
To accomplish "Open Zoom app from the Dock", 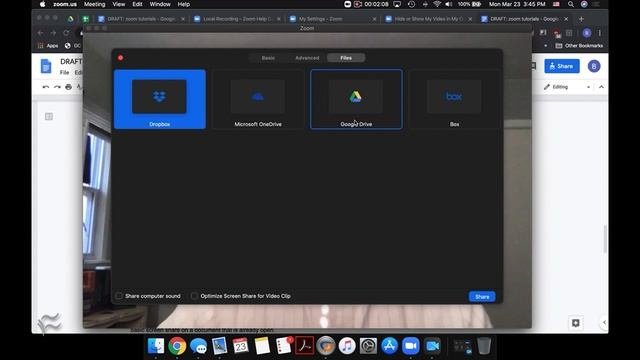I will coord(411,346).
